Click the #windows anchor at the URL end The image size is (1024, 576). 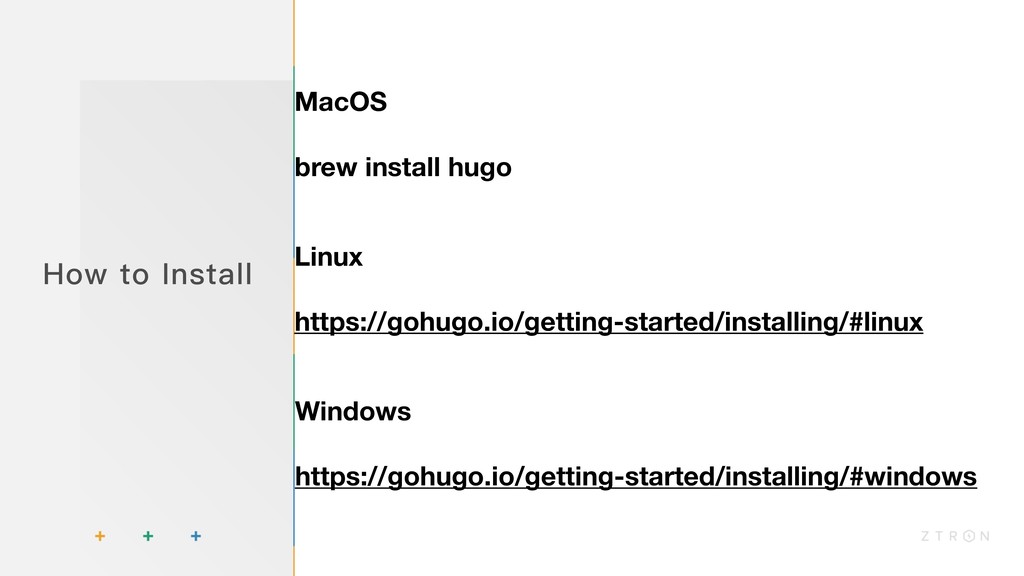click(910, 478)
